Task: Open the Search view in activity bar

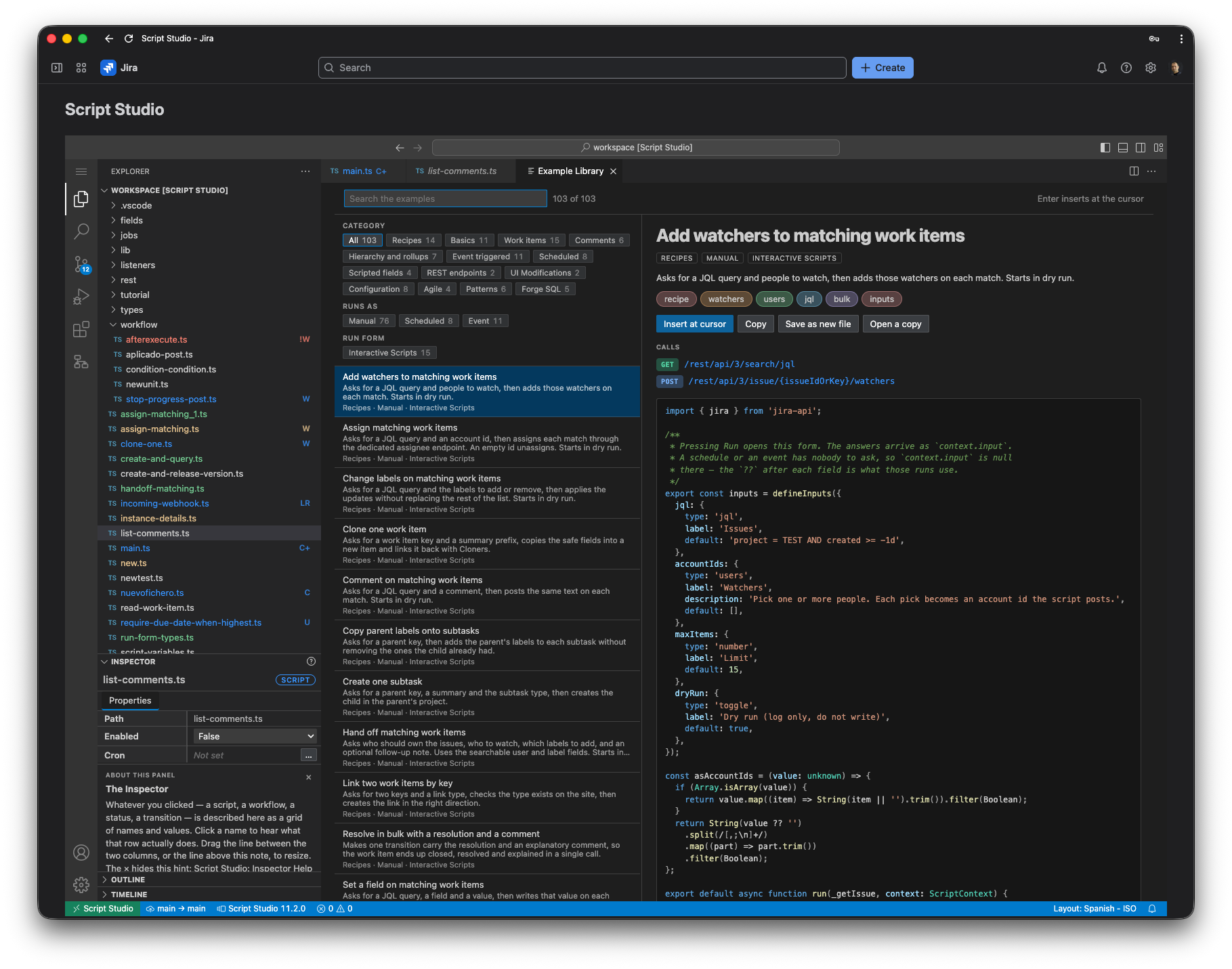Action: click(81, 232)
